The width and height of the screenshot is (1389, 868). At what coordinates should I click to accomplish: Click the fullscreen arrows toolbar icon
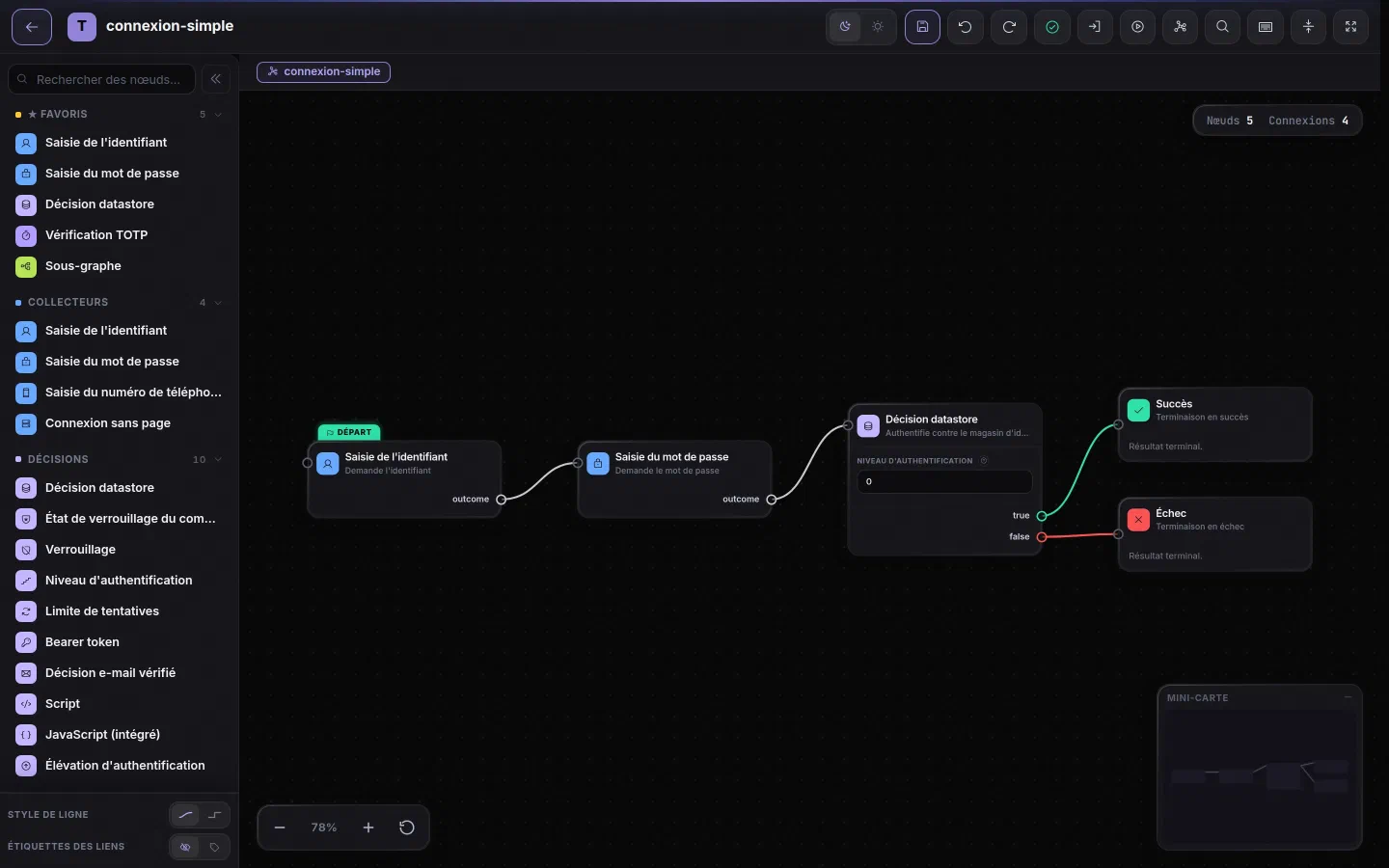point(1351,27)
